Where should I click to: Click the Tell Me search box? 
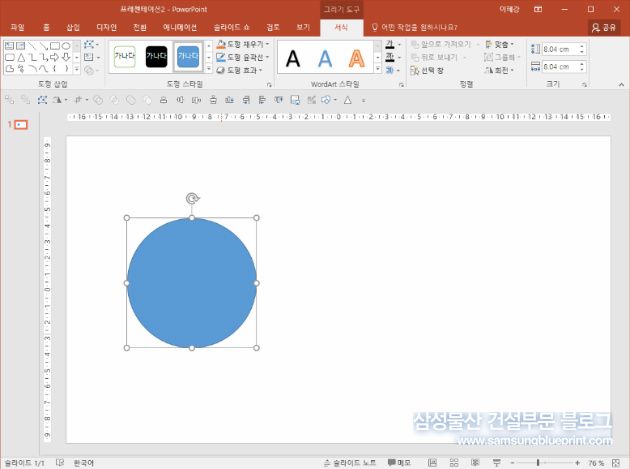415,27
